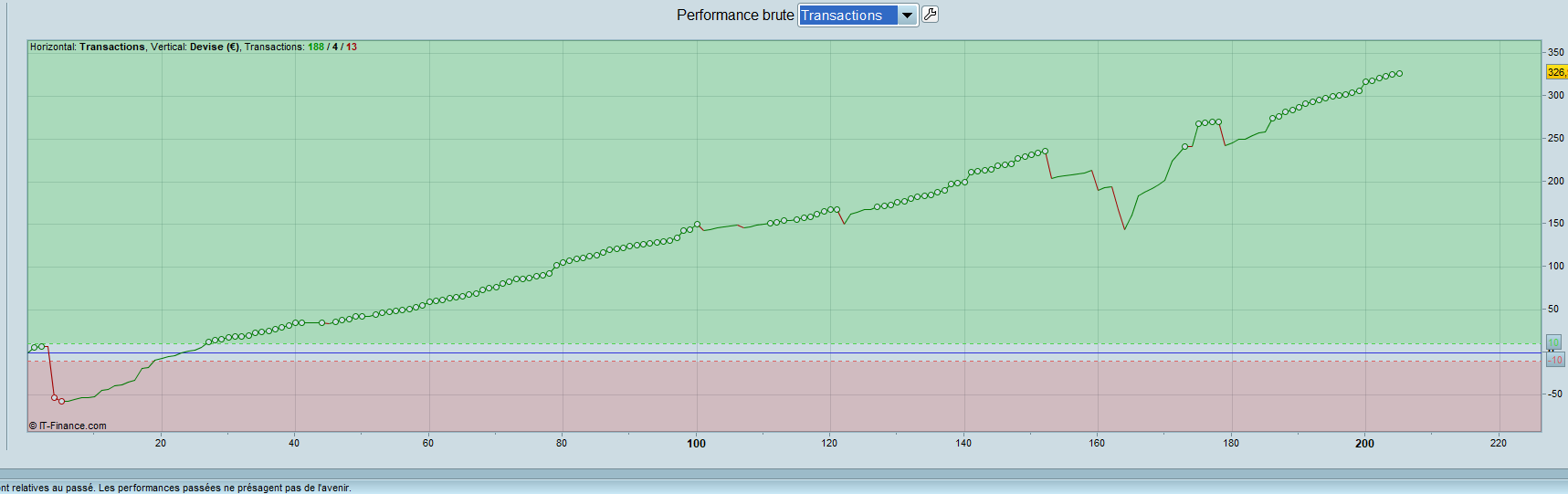The image size is (1568, 494).
Task: Open the Transactions dropdown next to Performance brute
Action: tap(858, 15)
